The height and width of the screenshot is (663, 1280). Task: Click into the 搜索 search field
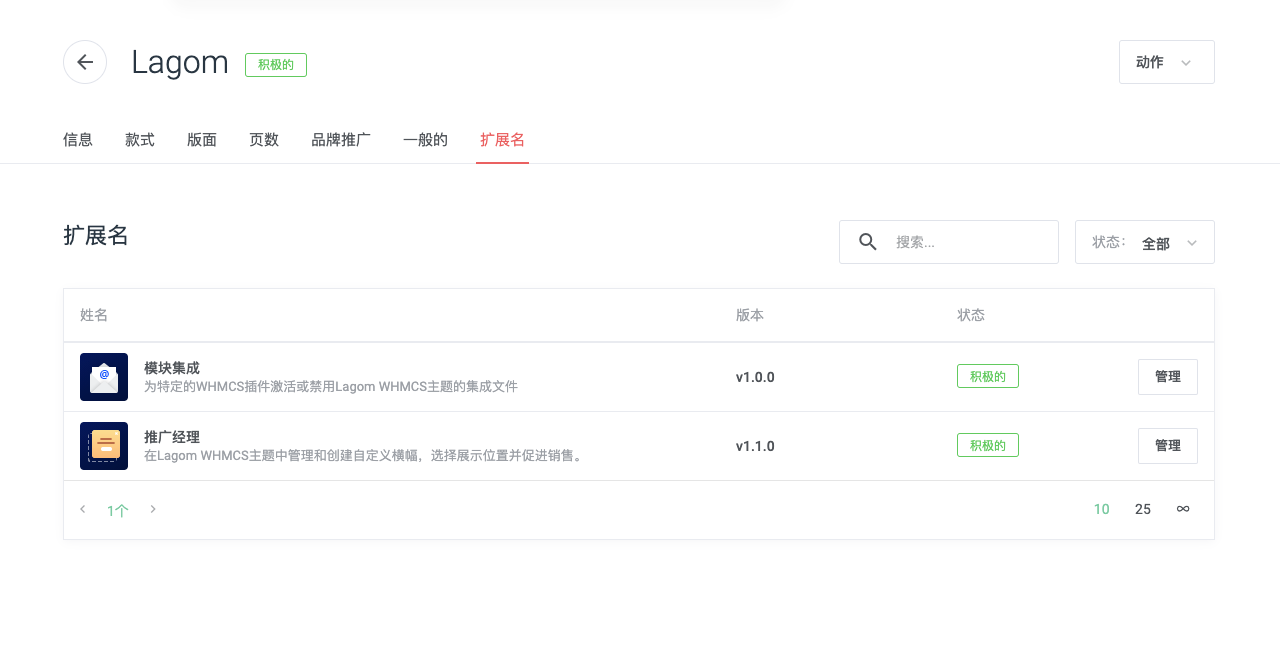949,242
